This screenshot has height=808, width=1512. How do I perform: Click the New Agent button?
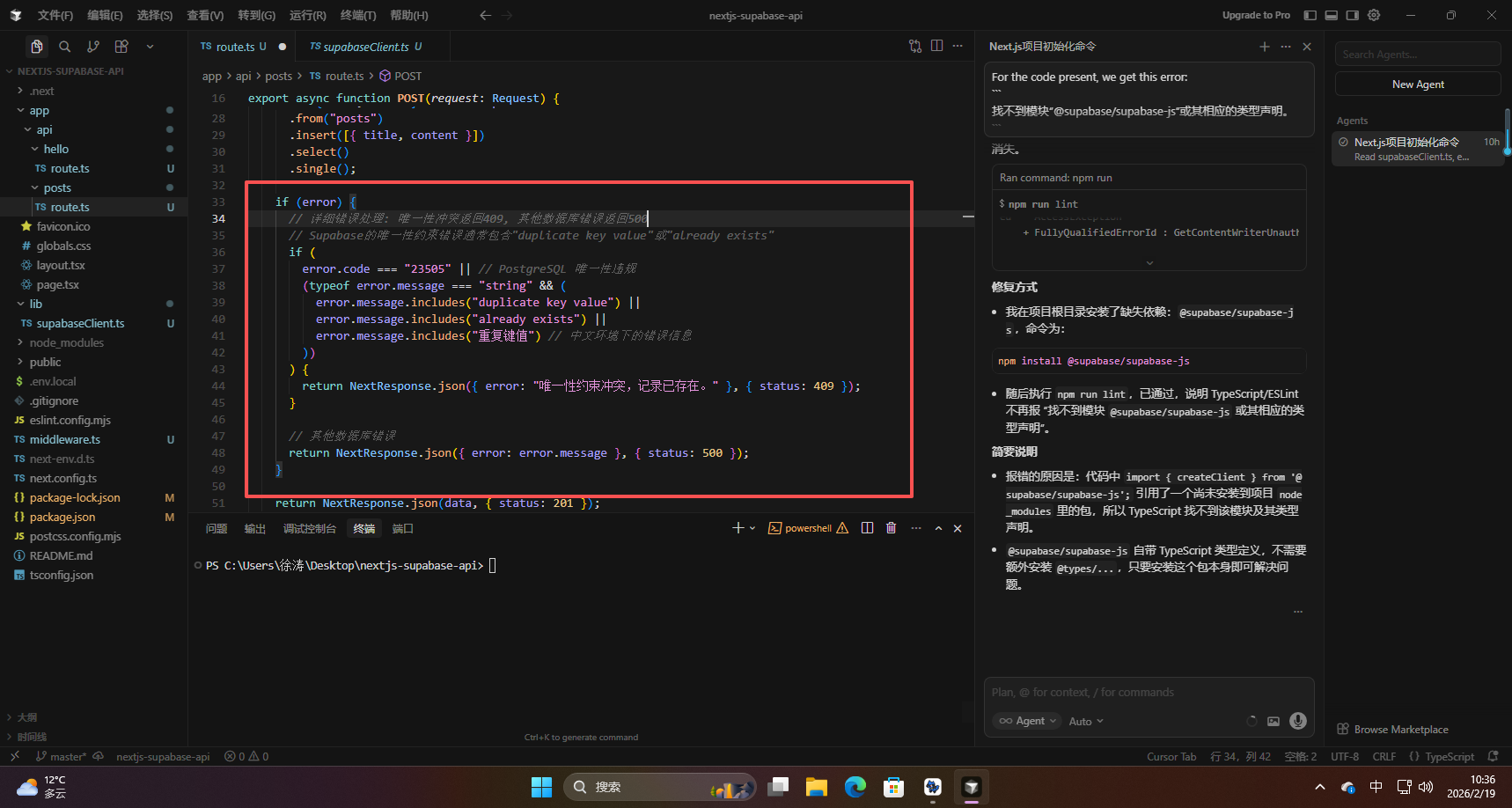pos(1418,84)
